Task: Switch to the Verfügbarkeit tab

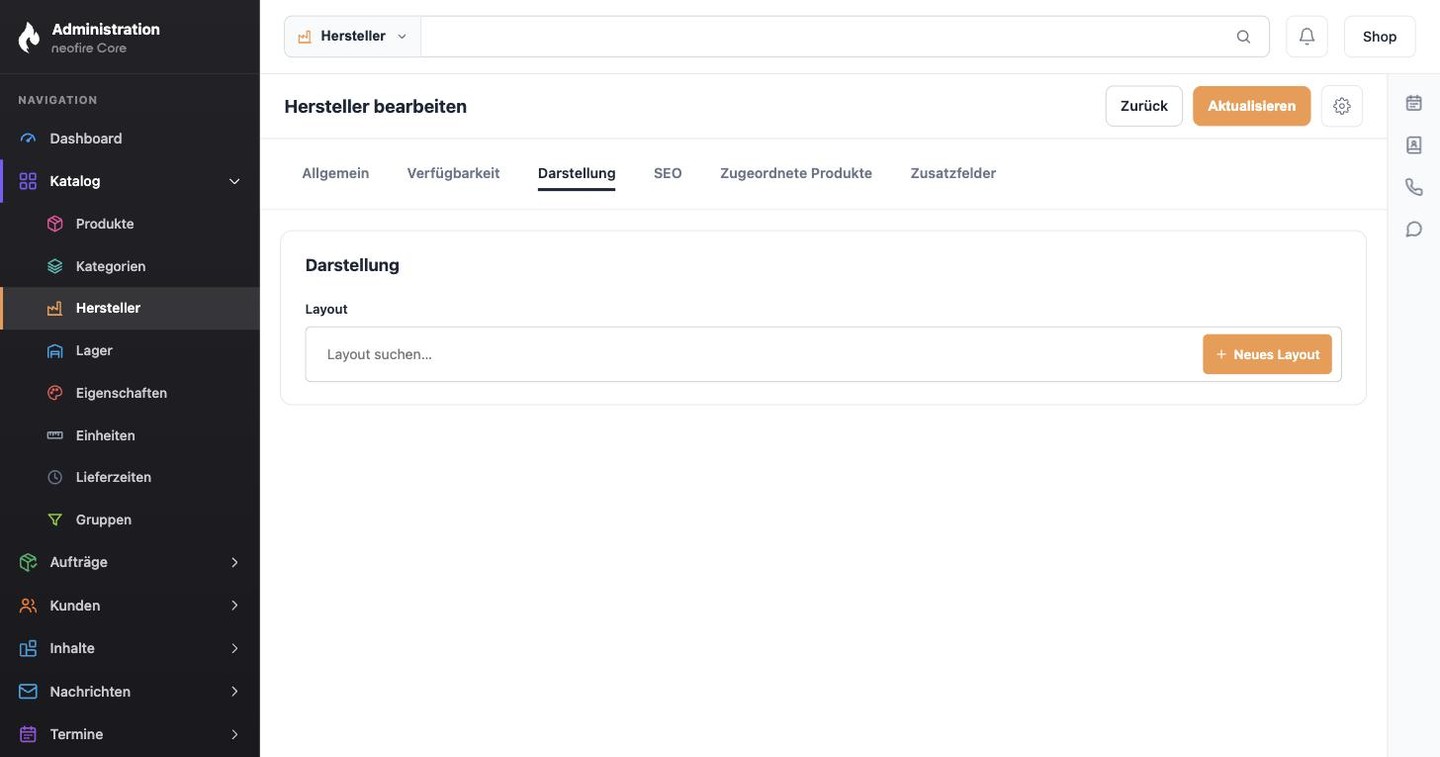Action: [x=453, y=173]
